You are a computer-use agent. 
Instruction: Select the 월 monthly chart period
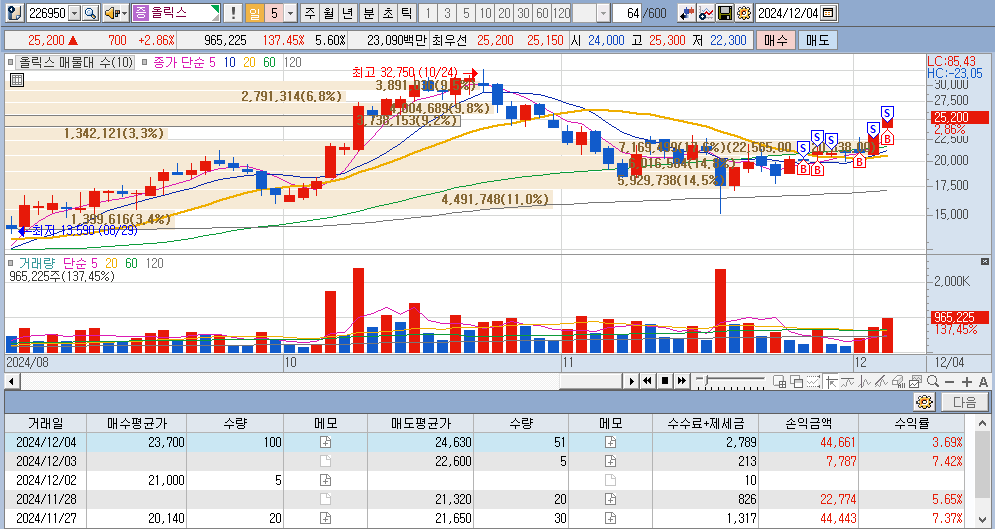coord(328,13)
